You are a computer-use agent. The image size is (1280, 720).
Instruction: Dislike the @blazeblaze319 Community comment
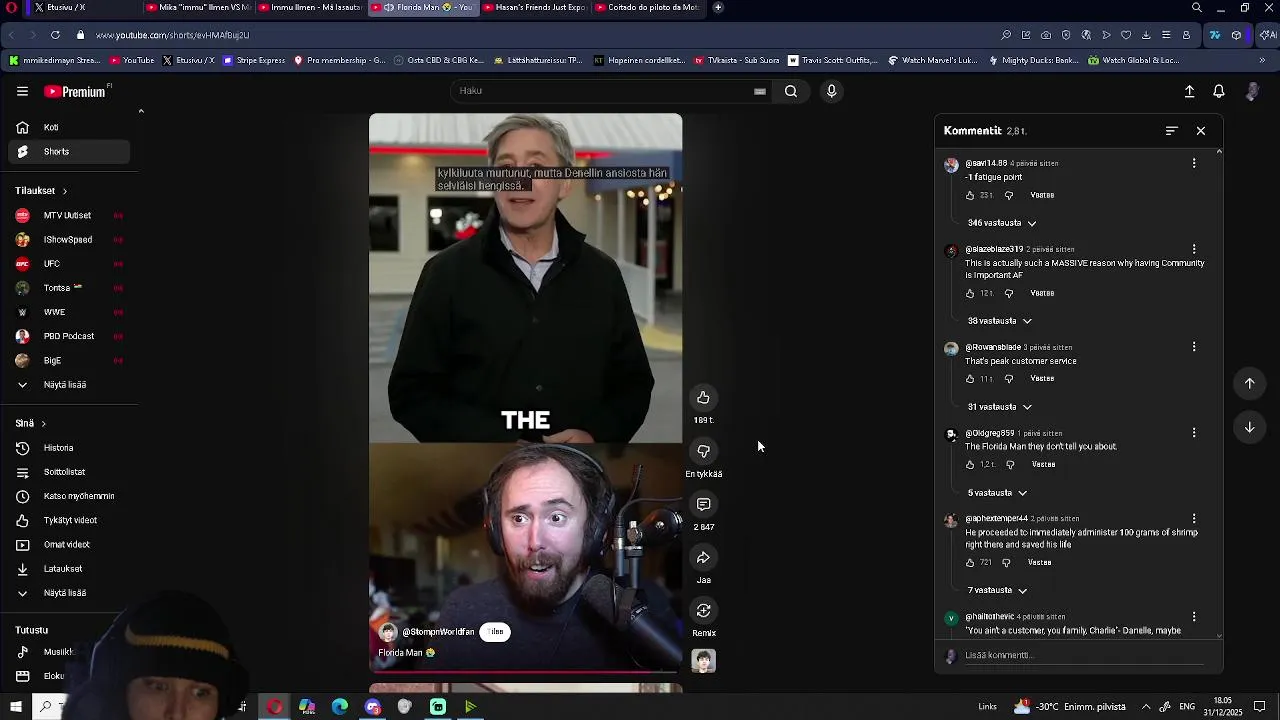(x=1008, y=293)
